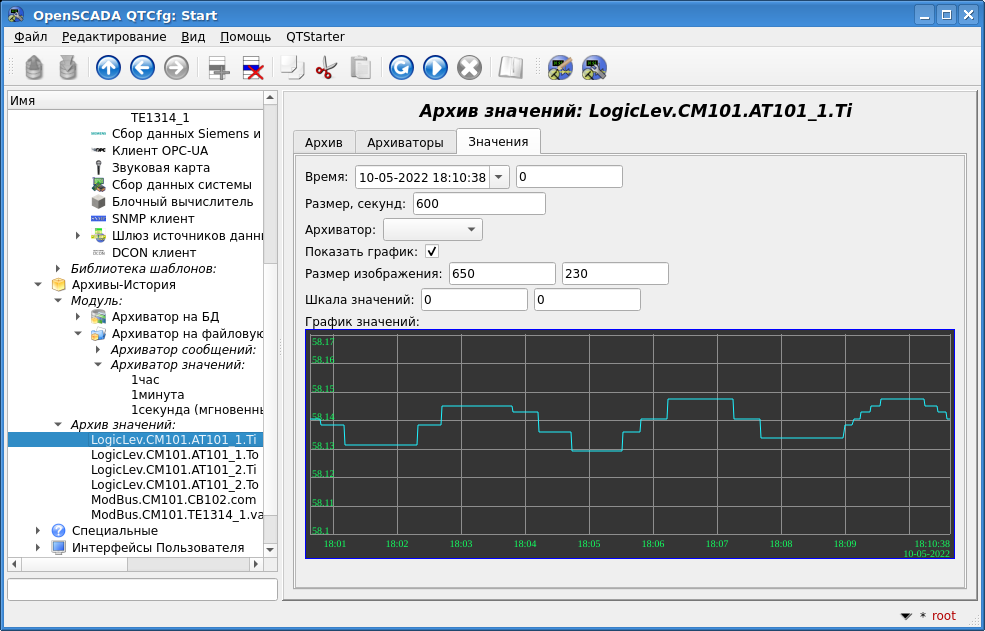Select 'LogicLev.CM101.AT101_2.Ti' in the tree

[173, 469]
